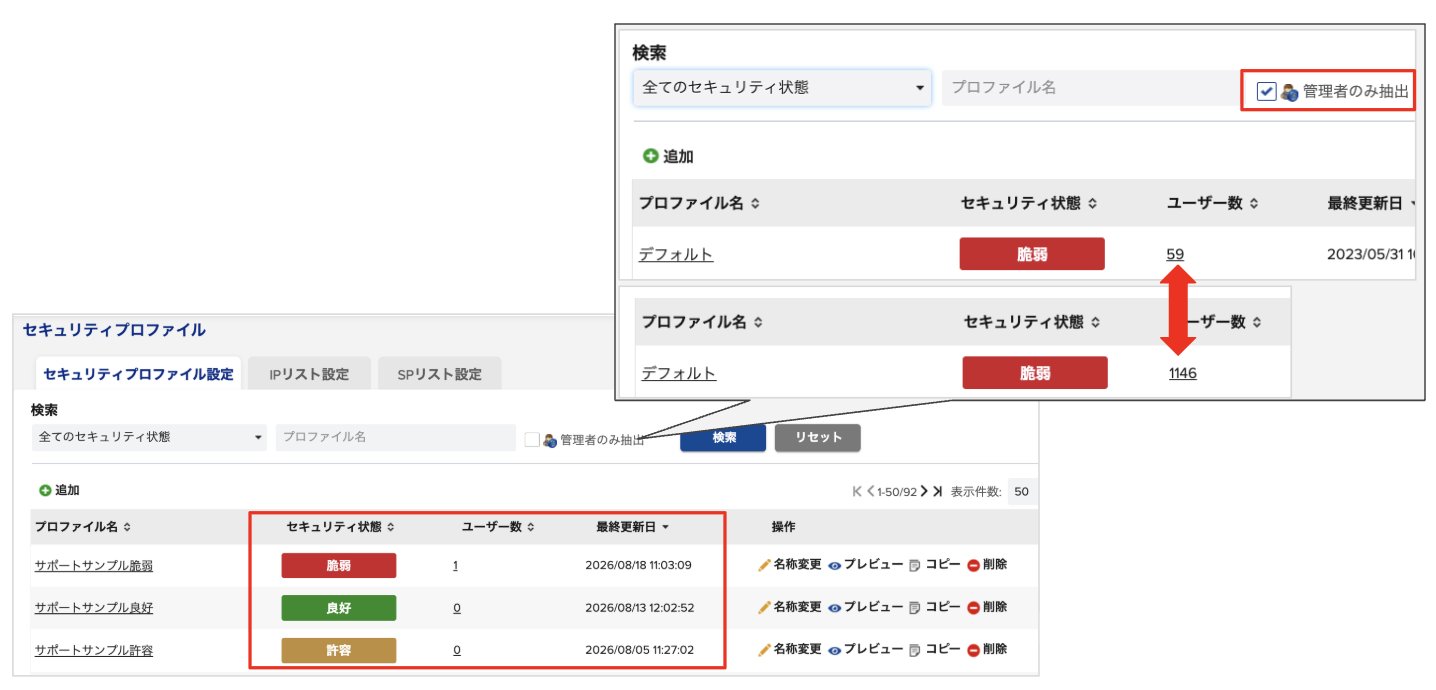This screenshot has height=690, width=1436.
Task: Click the blue 検索 button
Action: point(723,438)
